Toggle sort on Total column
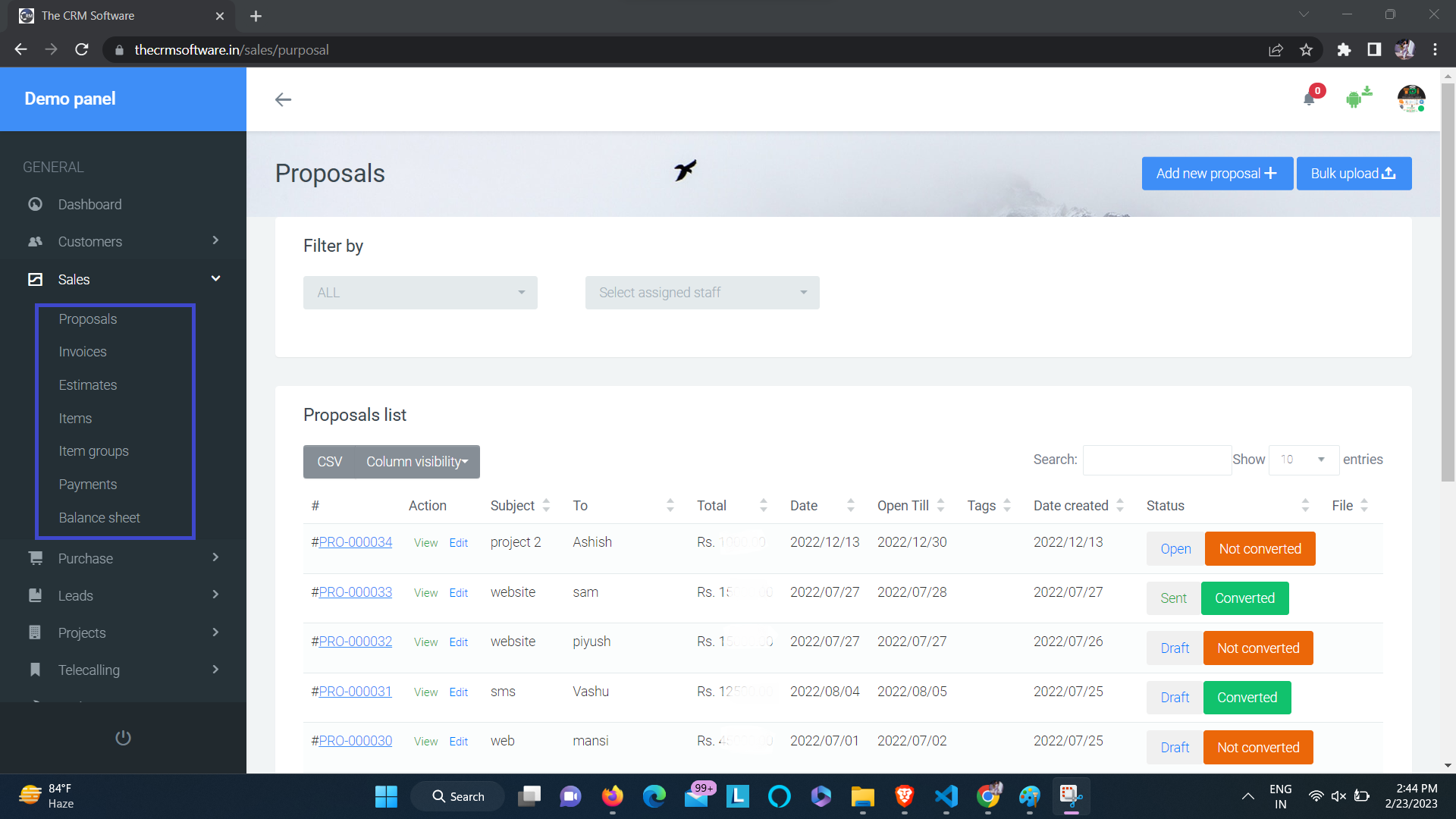The height and width of the screenshot is (819, 1456). pyautogui.click(x=763, y=506)
